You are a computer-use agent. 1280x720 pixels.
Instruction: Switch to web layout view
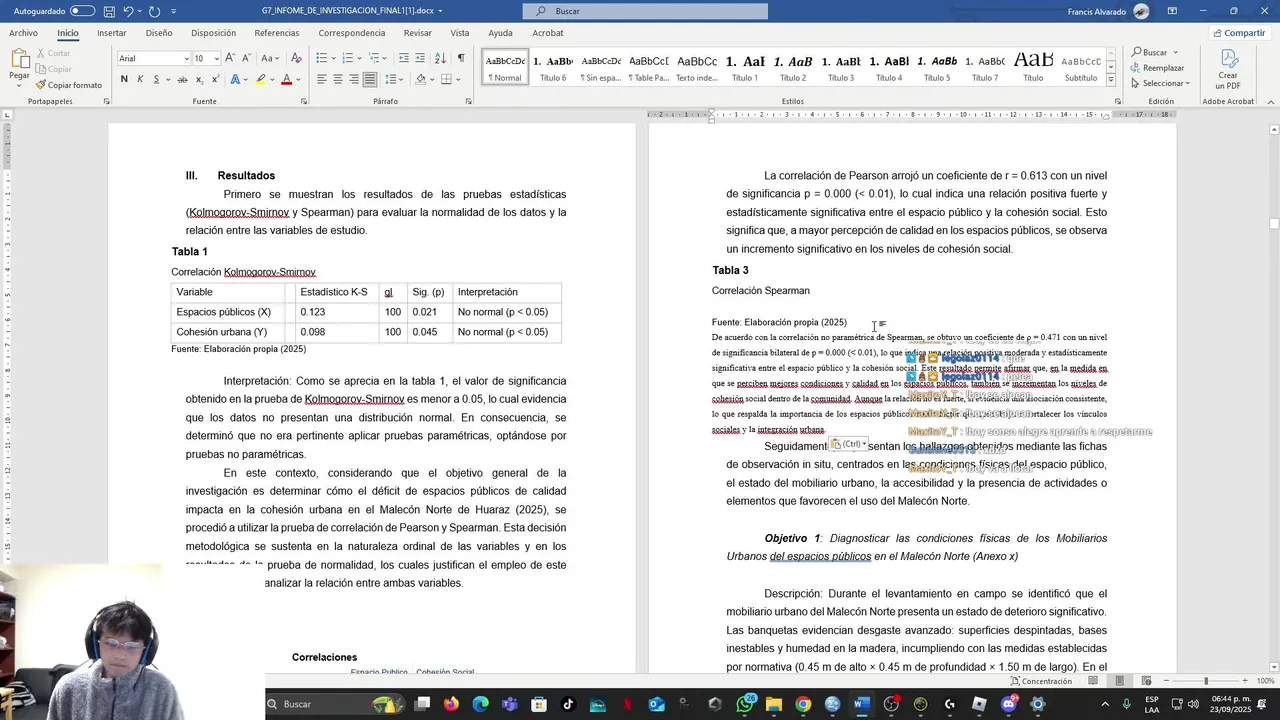tap(1146, 681)
